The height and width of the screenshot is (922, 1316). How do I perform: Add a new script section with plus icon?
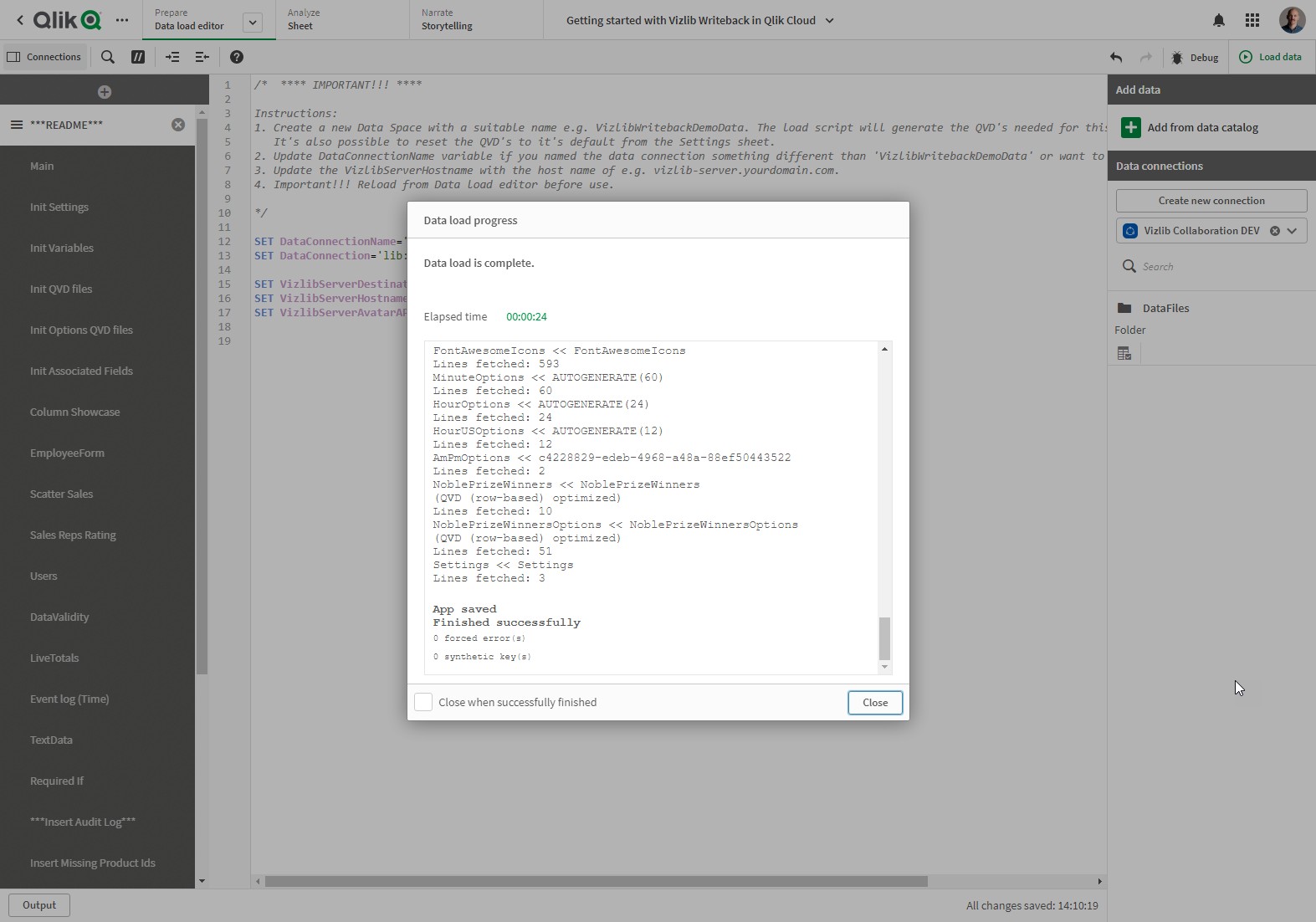105,92
